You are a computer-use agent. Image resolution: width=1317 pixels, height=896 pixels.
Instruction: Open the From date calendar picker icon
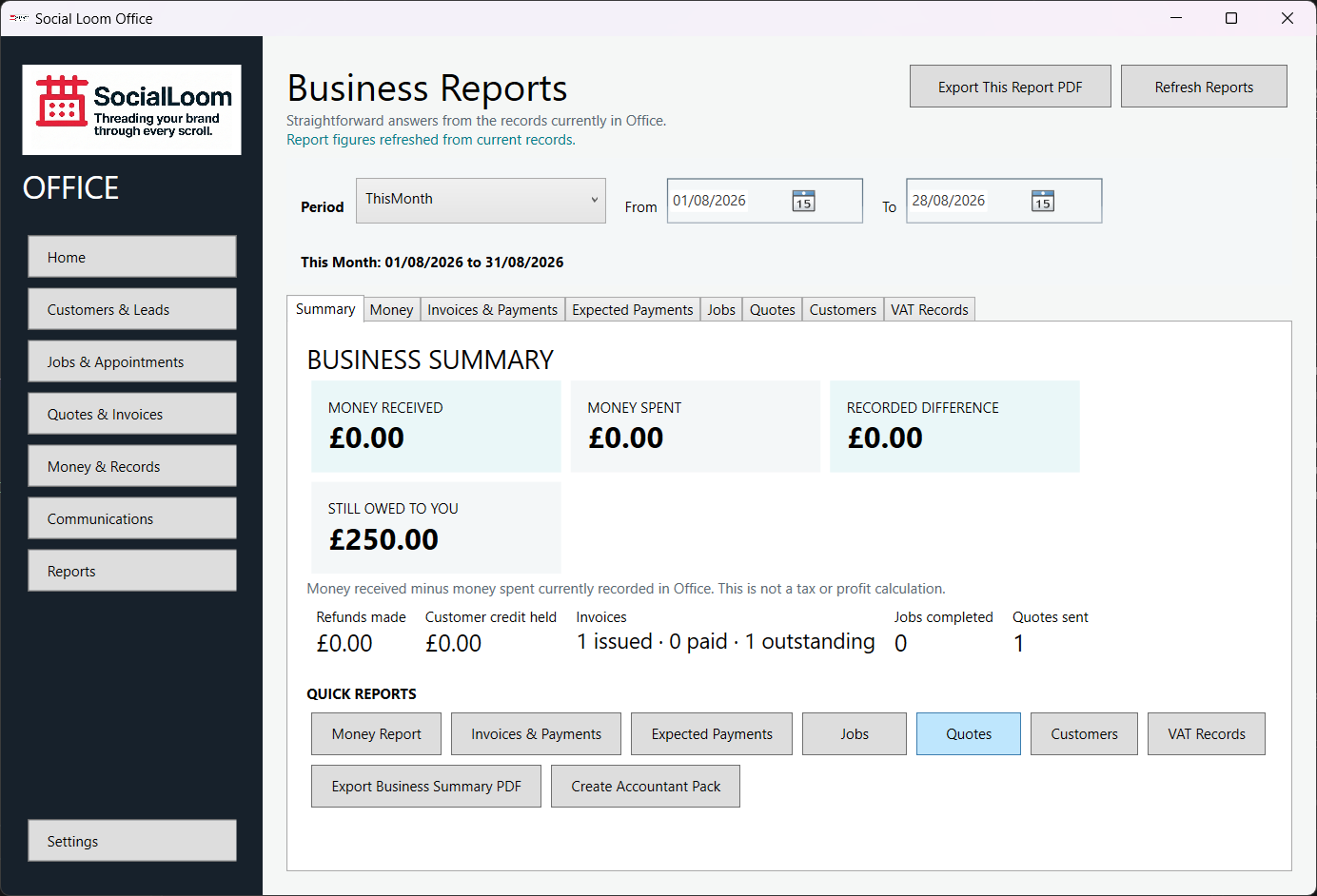[x=803, y=201]
